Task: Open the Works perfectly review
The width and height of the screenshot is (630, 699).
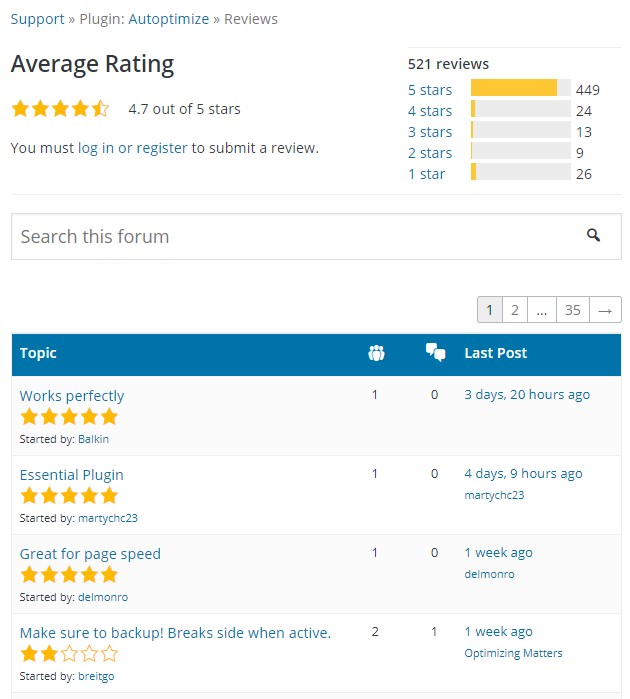Action: pos(72,396)
